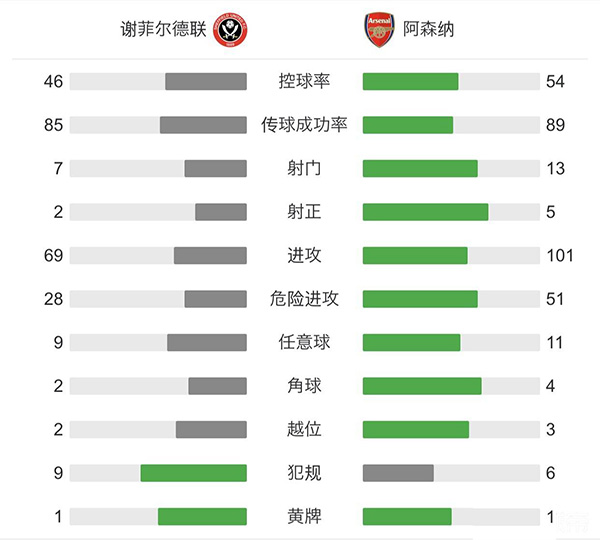Click Arsenal's green possession bar
The height and width of the screenshot is (540, 600).
tap(410, 82)
